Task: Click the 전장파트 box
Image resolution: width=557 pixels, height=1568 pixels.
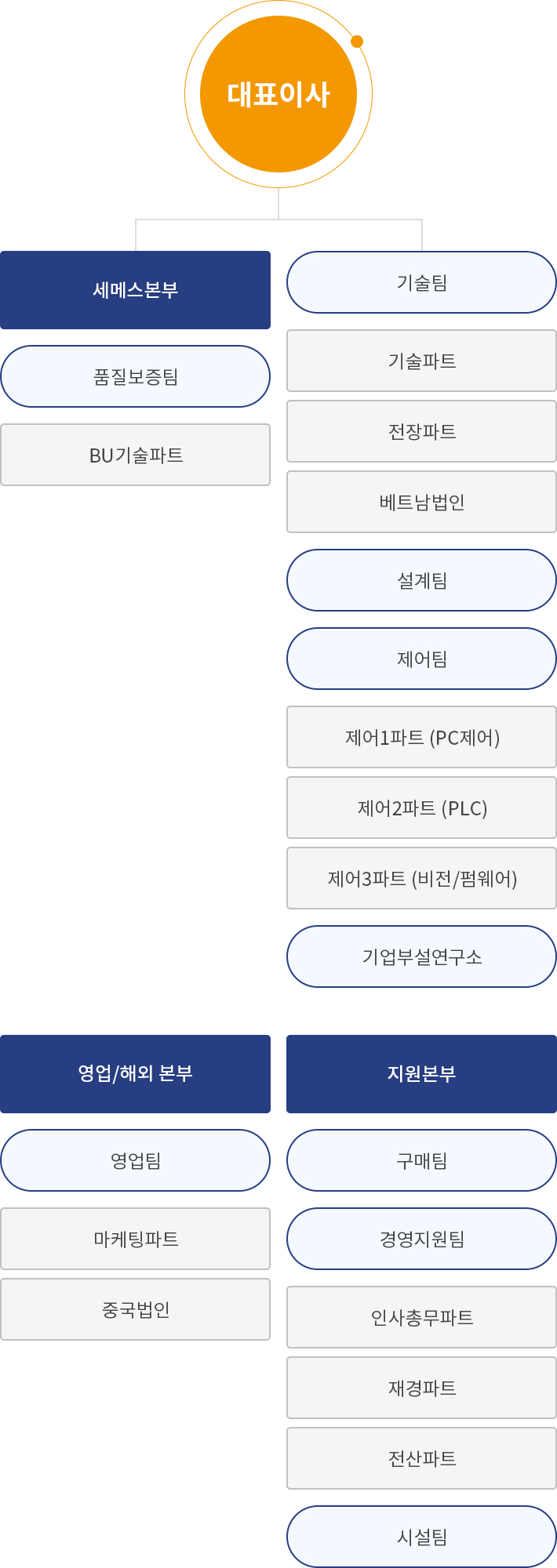Action: (421, 431)
